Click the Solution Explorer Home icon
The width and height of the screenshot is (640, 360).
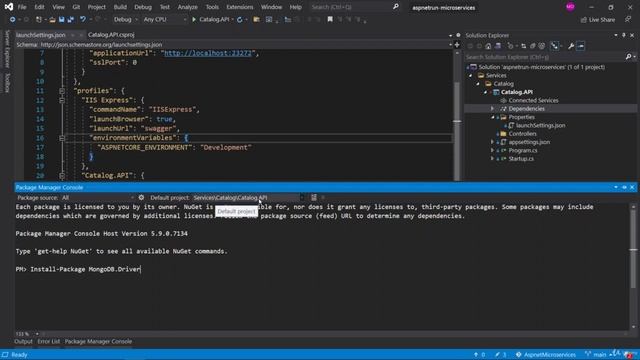[x=488, y=46]
